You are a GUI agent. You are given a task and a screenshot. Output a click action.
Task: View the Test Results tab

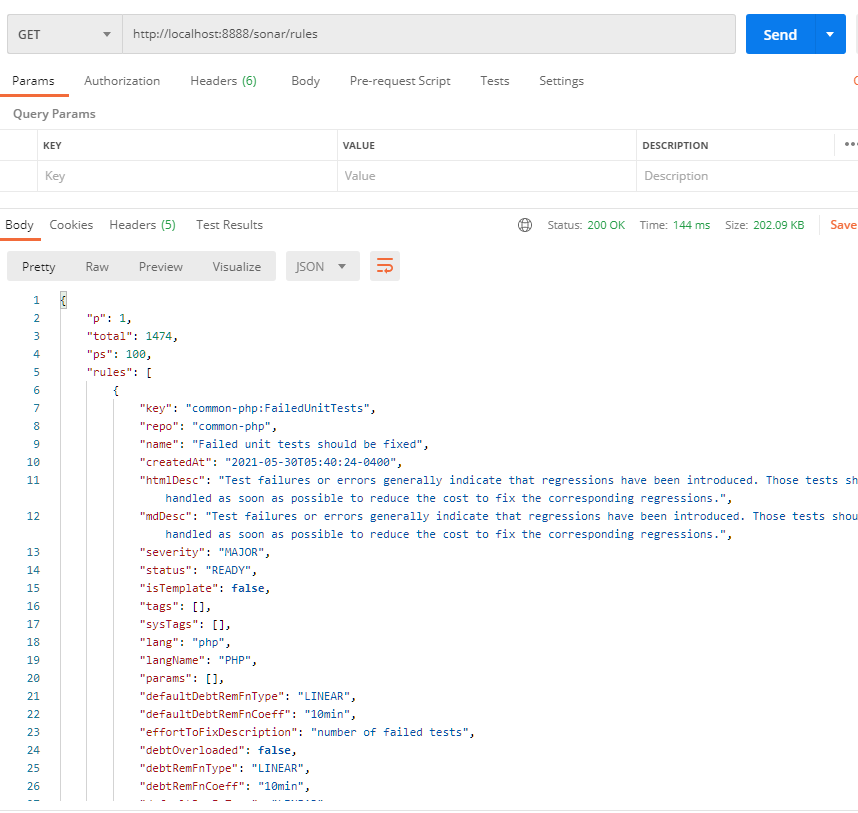[x=229, y=224]
